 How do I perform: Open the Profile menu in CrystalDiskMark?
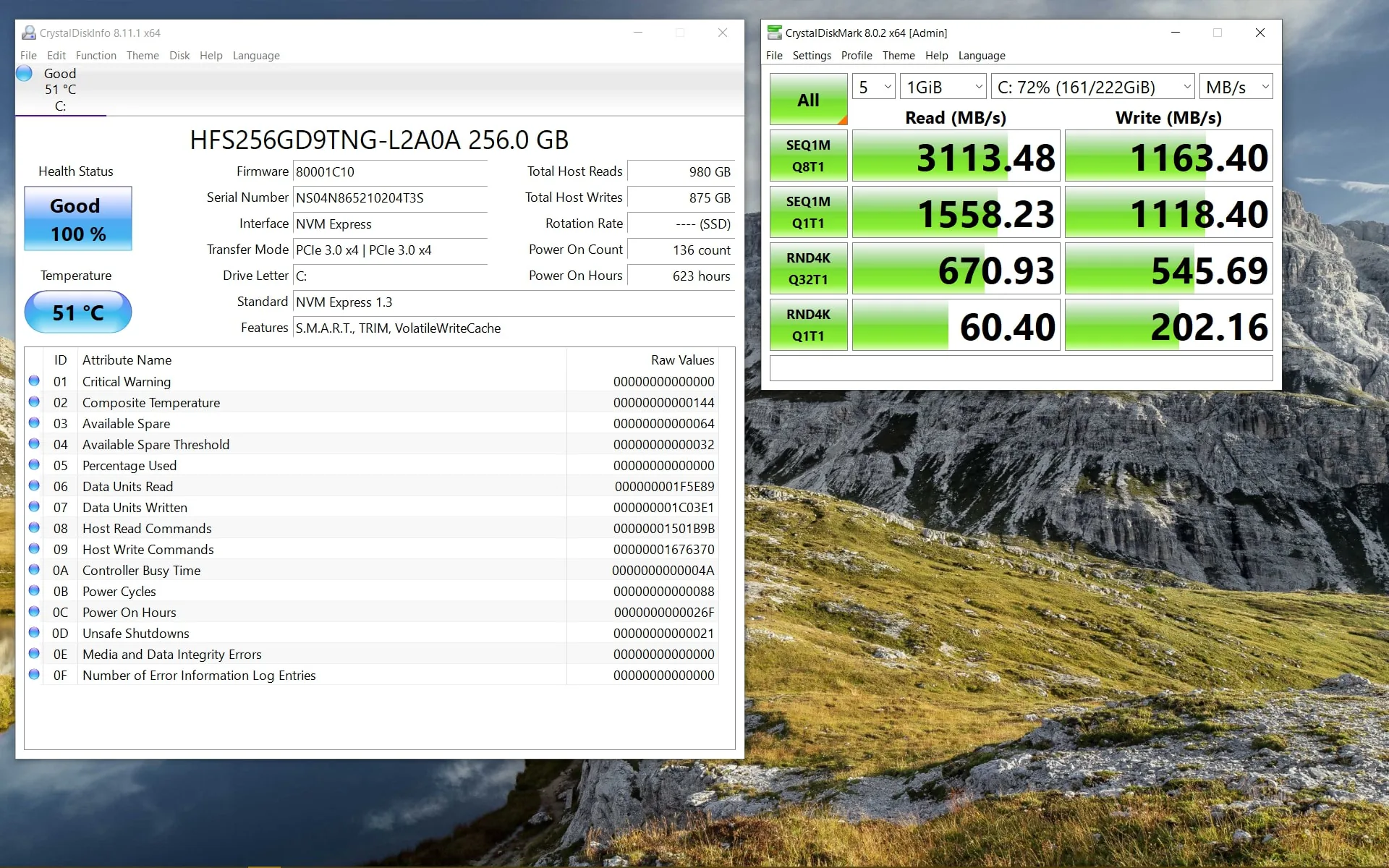[x=857, y=56]
